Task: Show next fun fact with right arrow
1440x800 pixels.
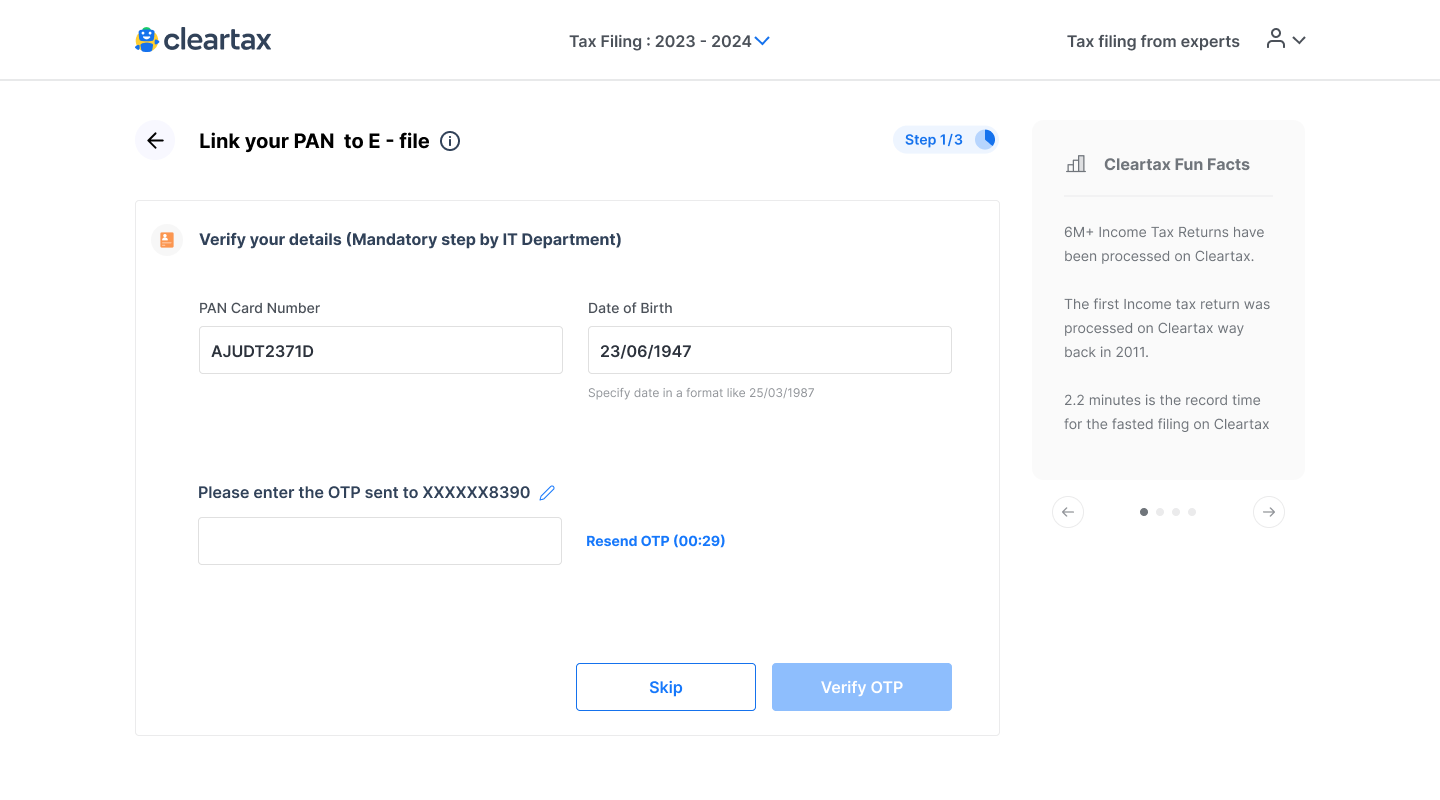Action: [1269, 512]
